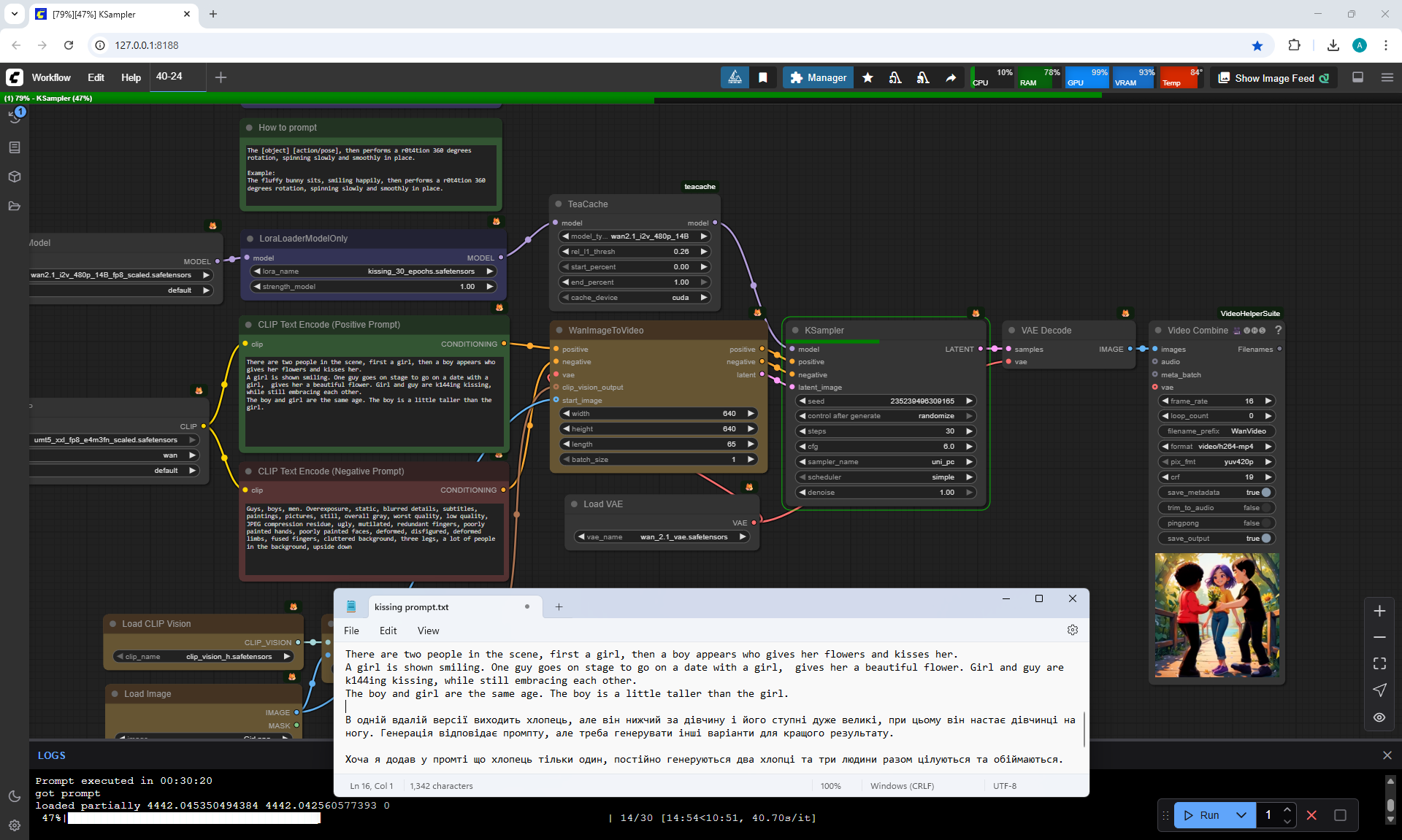Screen dimensions: 1402x840
Task: Toggle pingpong switch in Video Combine
Action: click(x=1265, y=523)
